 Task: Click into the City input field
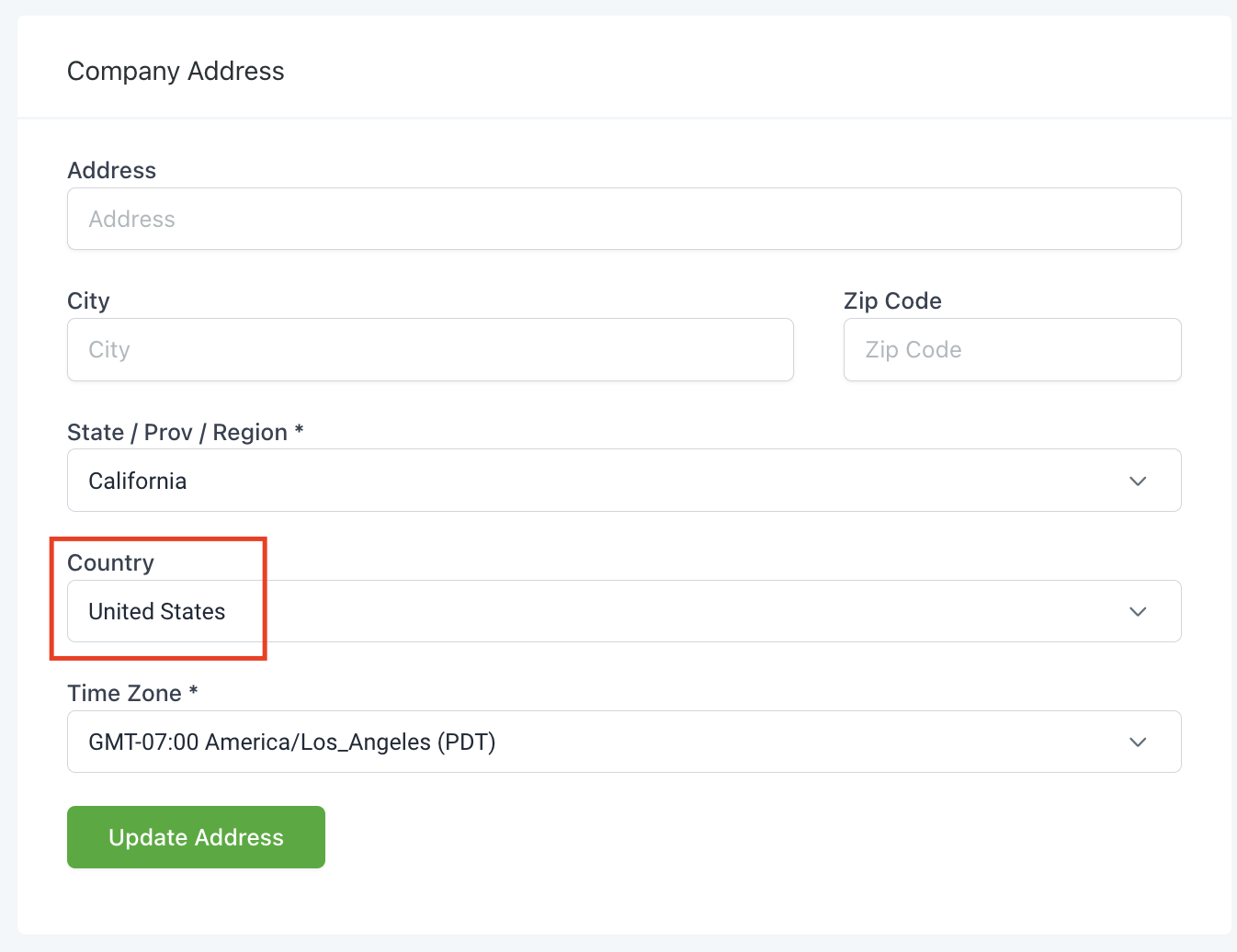point(430,350)
